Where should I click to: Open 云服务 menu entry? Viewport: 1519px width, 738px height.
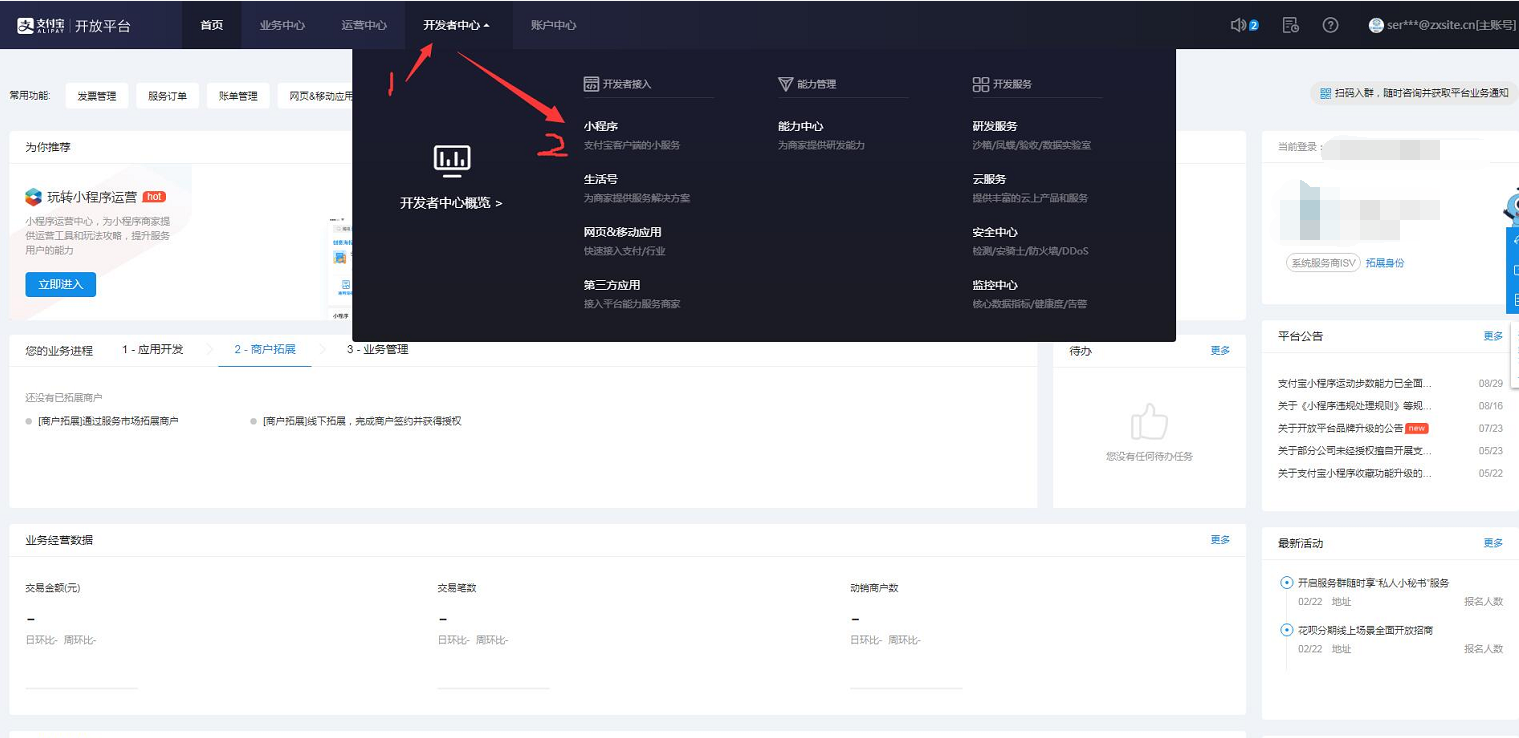989,179
